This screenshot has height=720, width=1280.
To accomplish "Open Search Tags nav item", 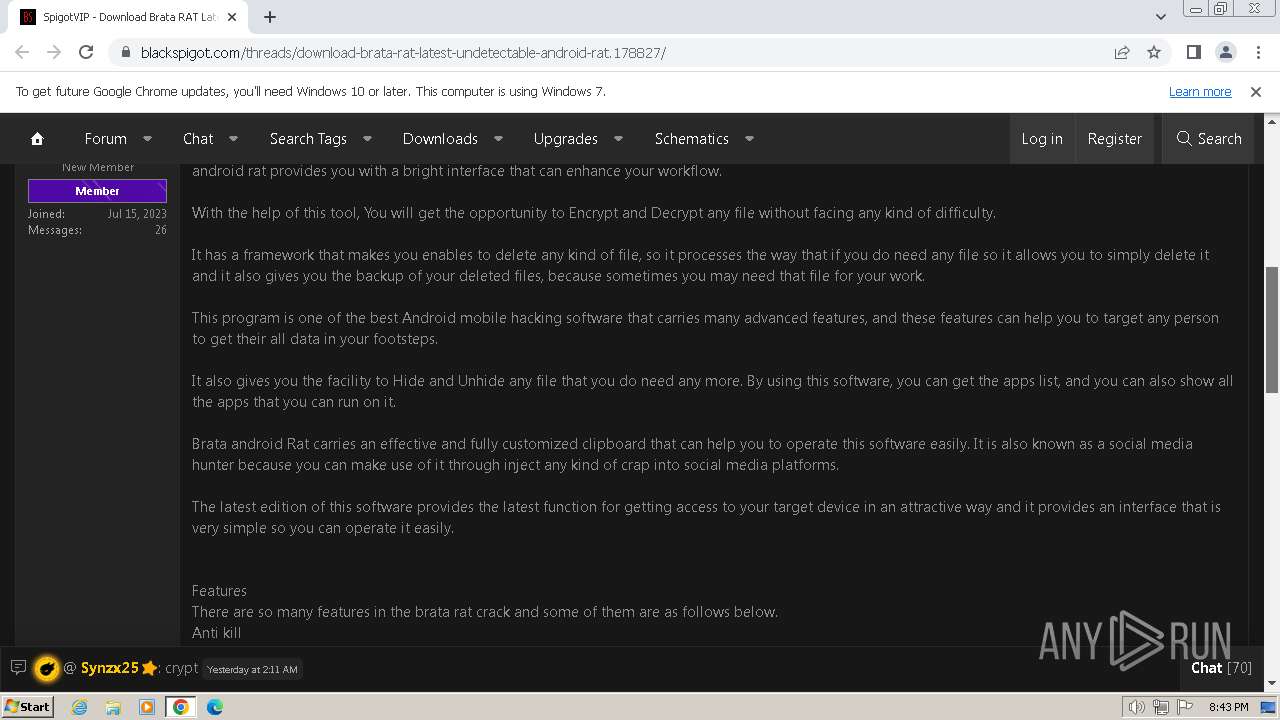I will click(308, 139).
